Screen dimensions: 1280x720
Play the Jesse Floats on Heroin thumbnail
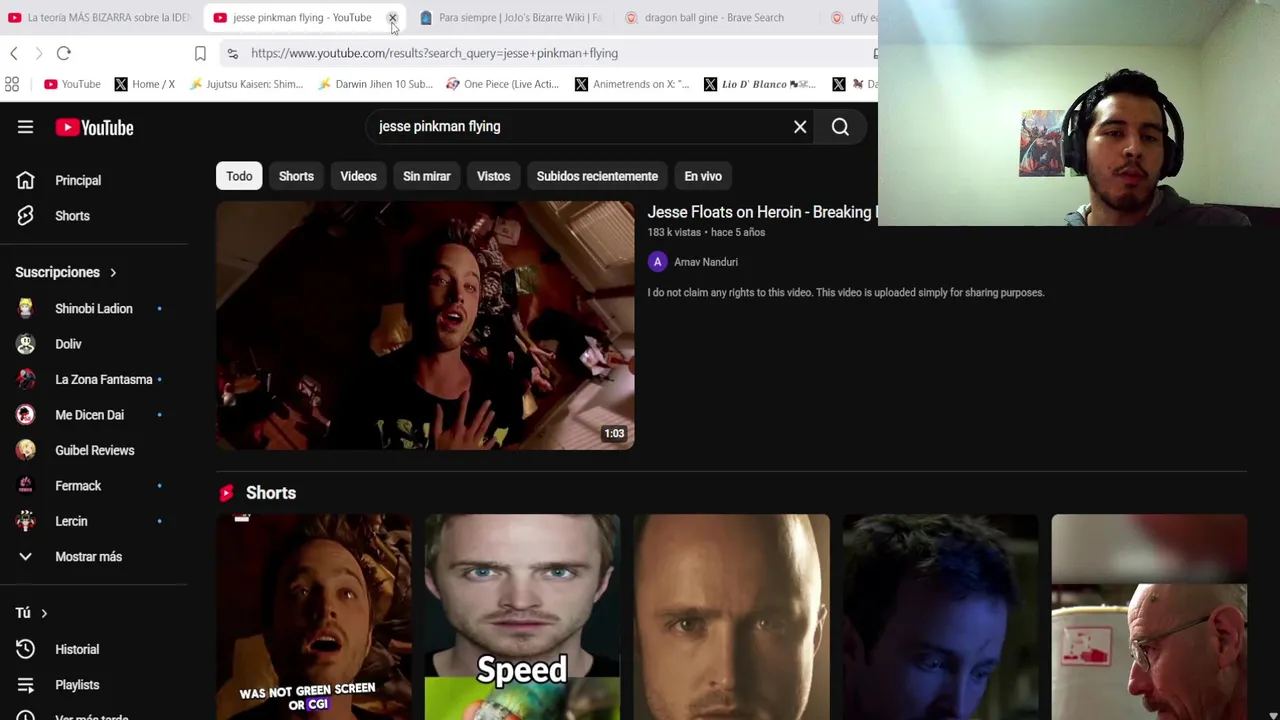425,325
